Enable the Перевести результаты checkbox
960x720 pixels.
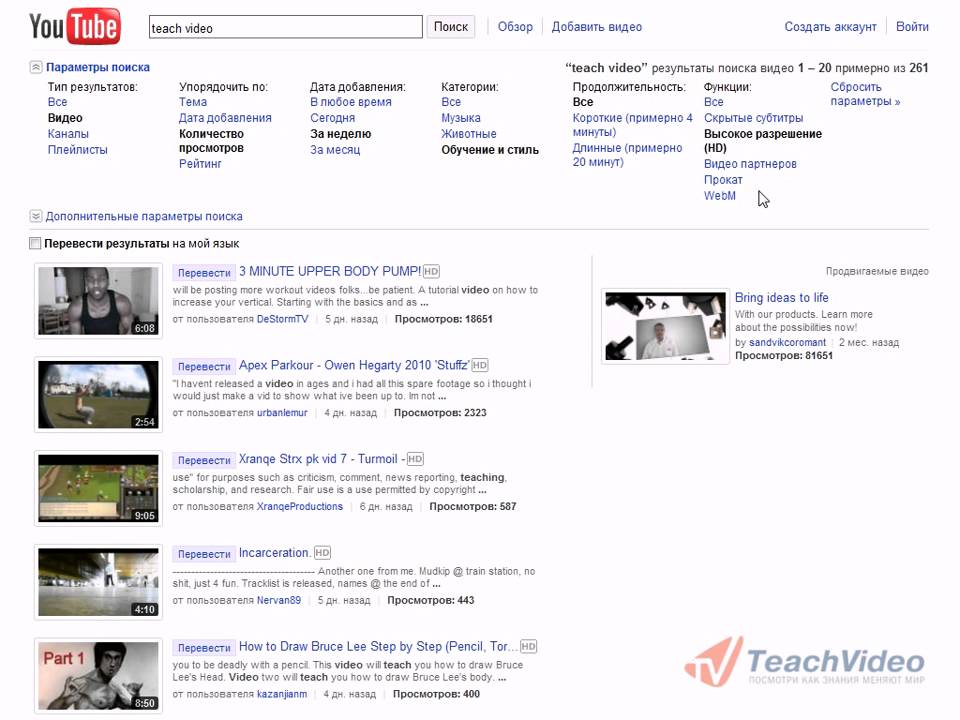pos(35,243)
